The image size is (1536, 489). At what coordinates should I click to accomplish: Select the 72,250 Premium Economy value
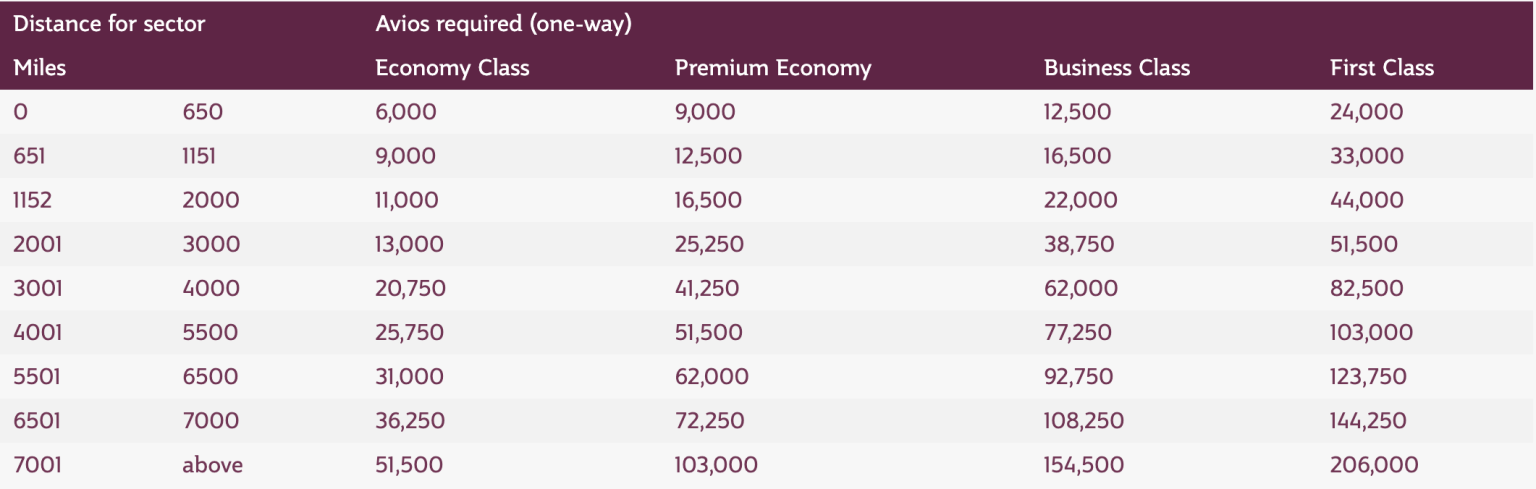(x=709, y=421)
